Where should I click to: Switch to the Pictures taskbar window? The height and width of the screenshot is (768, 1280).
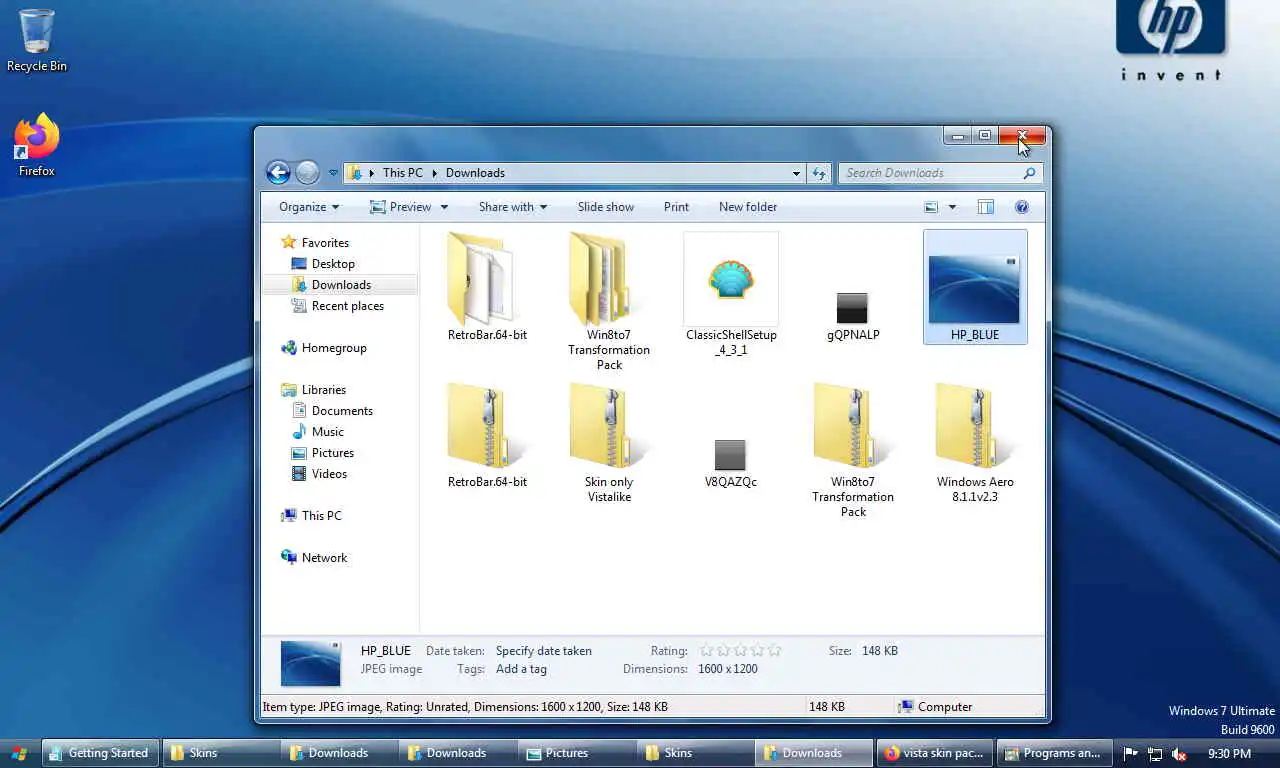click(577, 753)
